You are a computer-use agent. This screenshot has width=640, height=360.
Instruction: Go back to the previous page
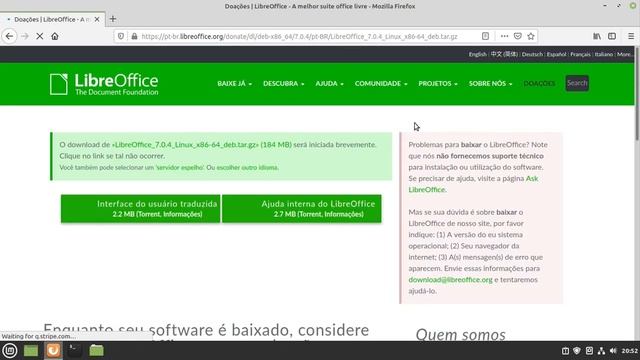click(x=9, y=36)
